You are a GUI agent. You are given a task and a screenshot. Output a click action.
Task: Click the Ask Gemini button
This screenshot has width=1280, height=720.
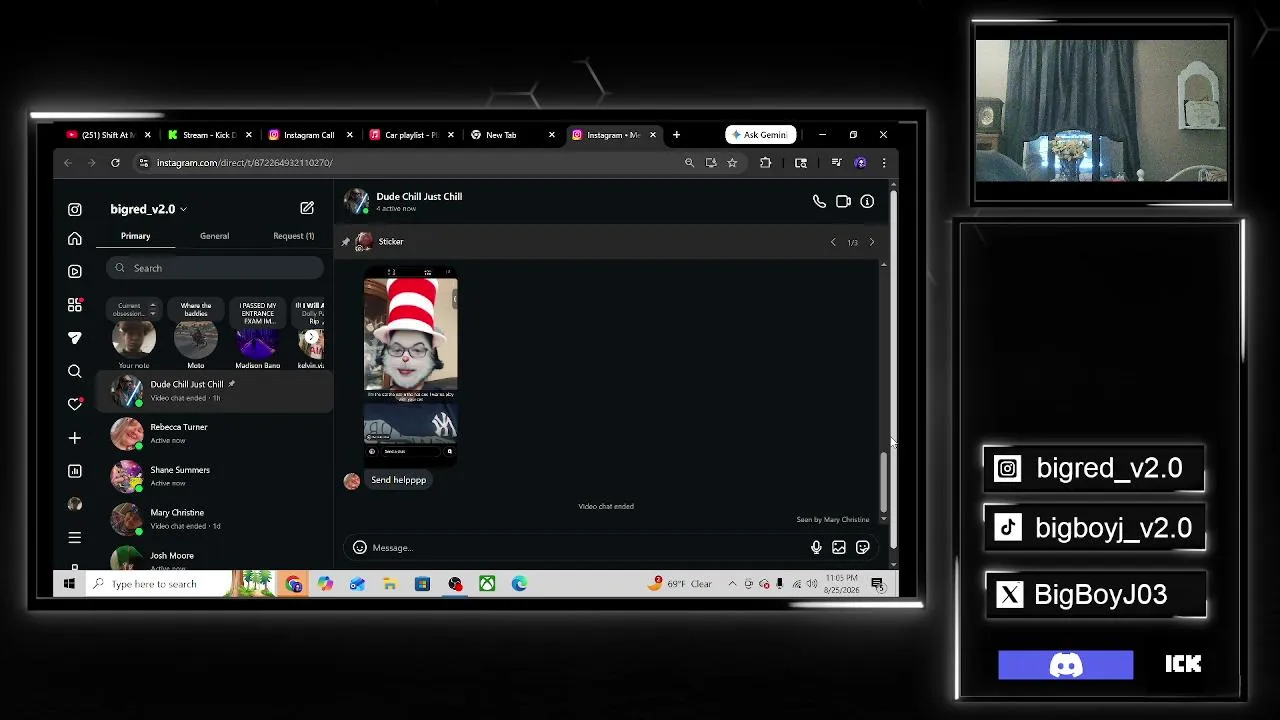pos(761,135)
